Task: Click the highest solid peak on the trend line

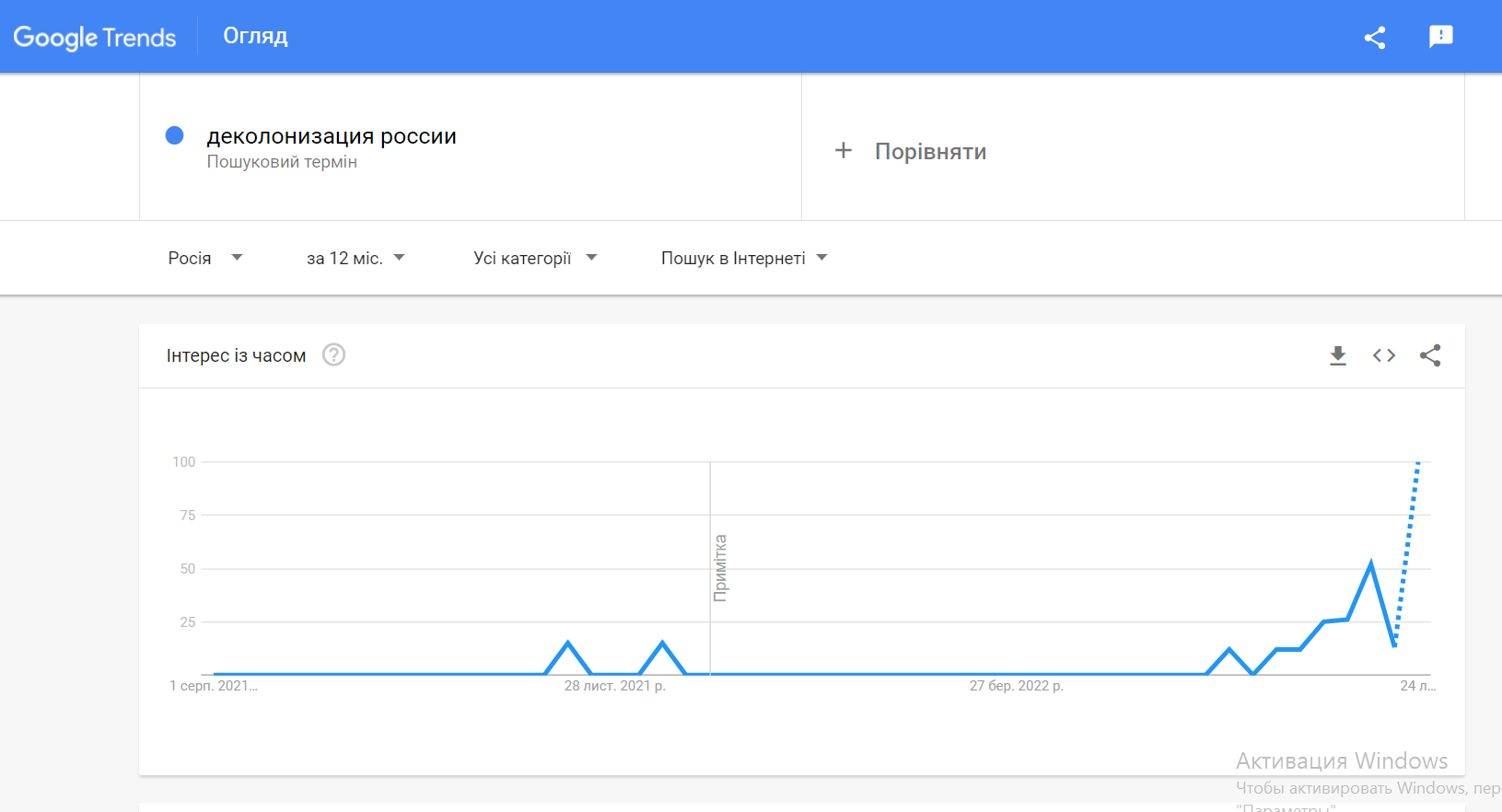Action: coord(1371,563)
